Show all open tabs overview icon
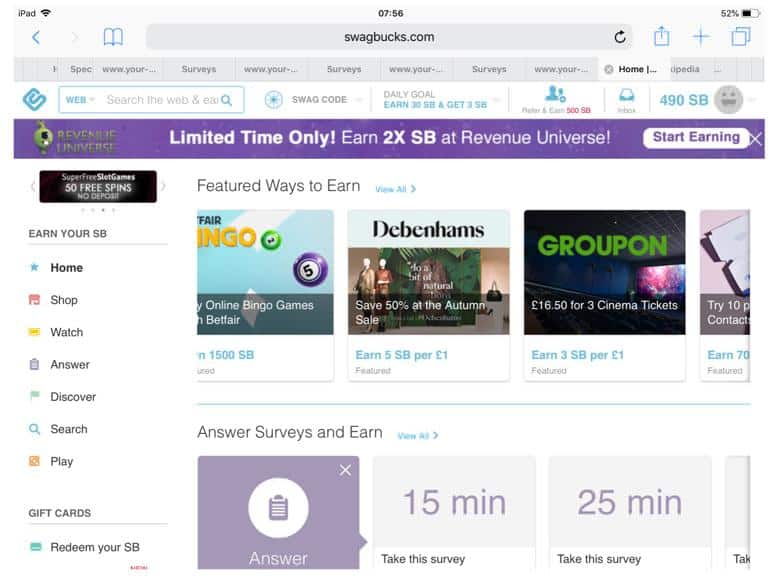 tap(740, 37)
